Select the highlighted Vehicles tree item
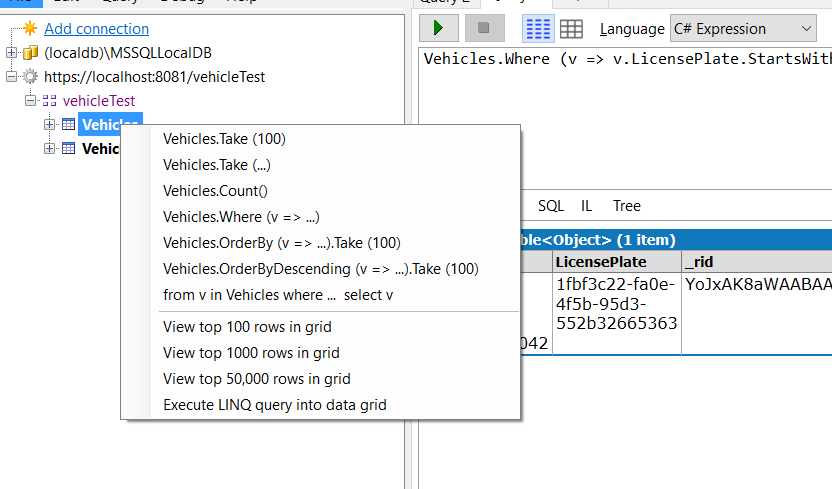 [110, 124]
